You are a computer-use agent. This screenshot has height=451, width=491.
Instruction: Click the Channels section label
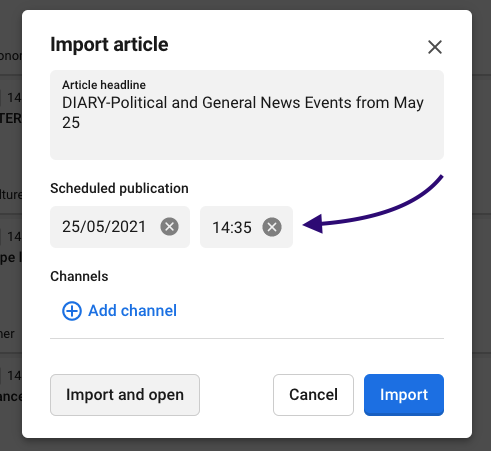pyautogui.click(x=79, y=276)
